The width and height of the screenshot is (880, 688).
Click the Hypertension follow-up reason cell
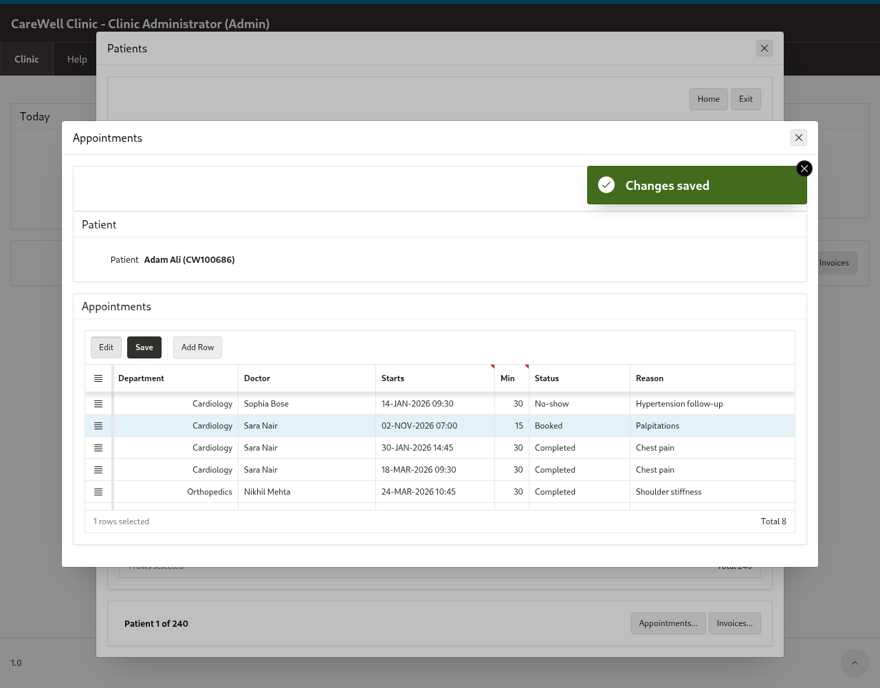coord(712,403)
